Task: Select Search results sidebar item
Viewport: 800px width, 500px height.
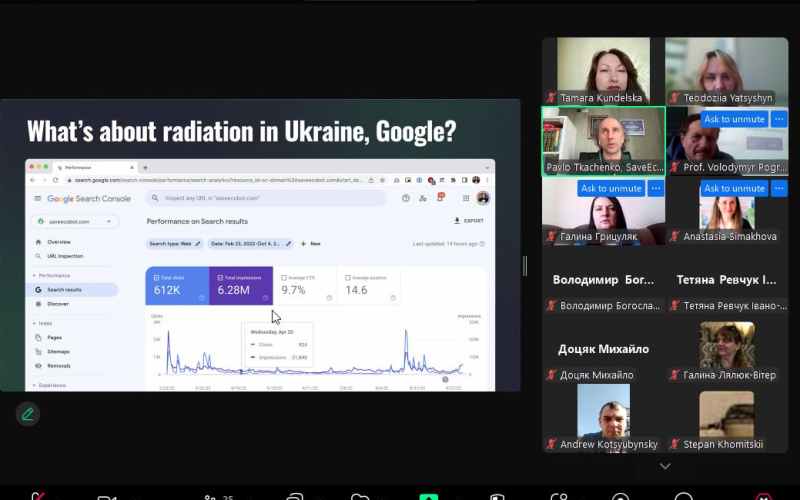Action: click(72, 290)
